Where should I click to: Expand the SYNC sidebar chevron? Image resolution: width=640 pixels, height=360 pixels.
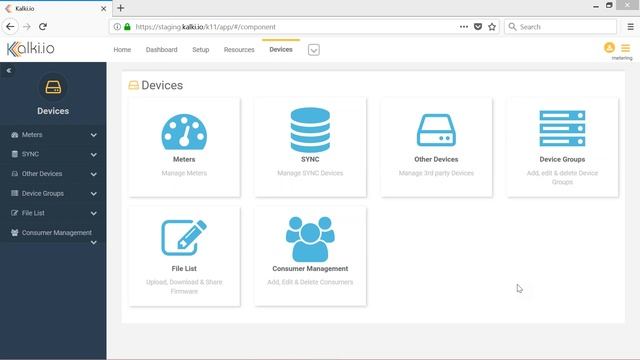click(x=93, y=155)
